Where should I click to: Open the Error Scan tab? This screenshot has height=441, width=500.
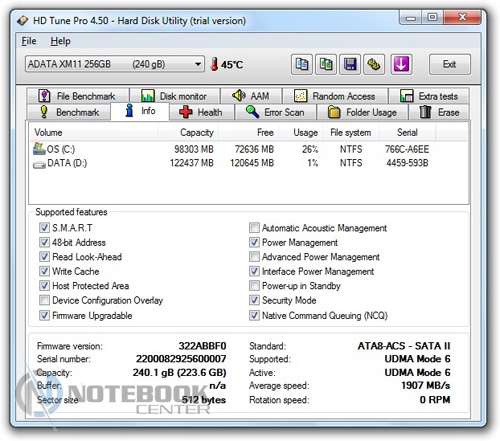pyautogui.click(x=275, y=112)
